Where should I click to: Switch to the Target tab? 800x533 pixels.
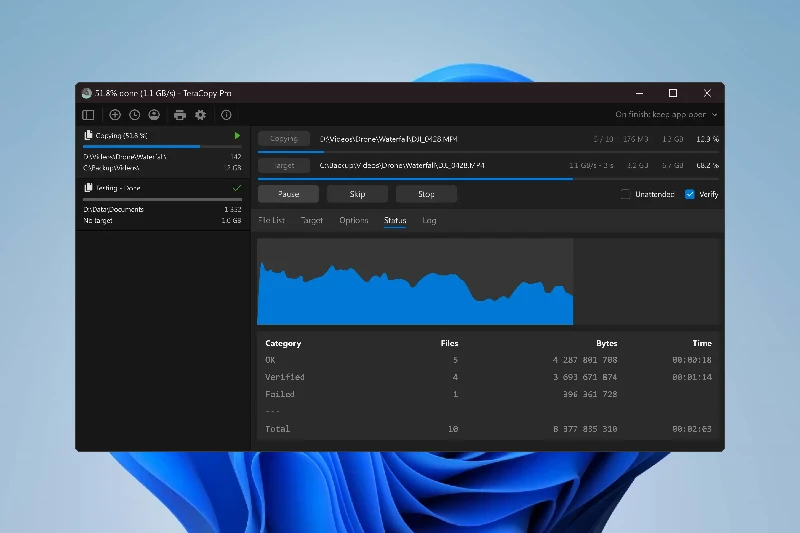click(312, 220)
